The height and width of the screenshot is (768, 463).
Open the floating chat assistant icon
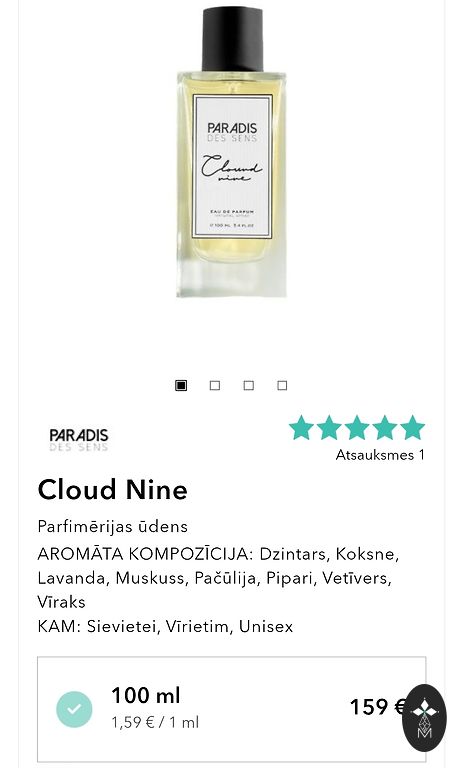point(424,718)
